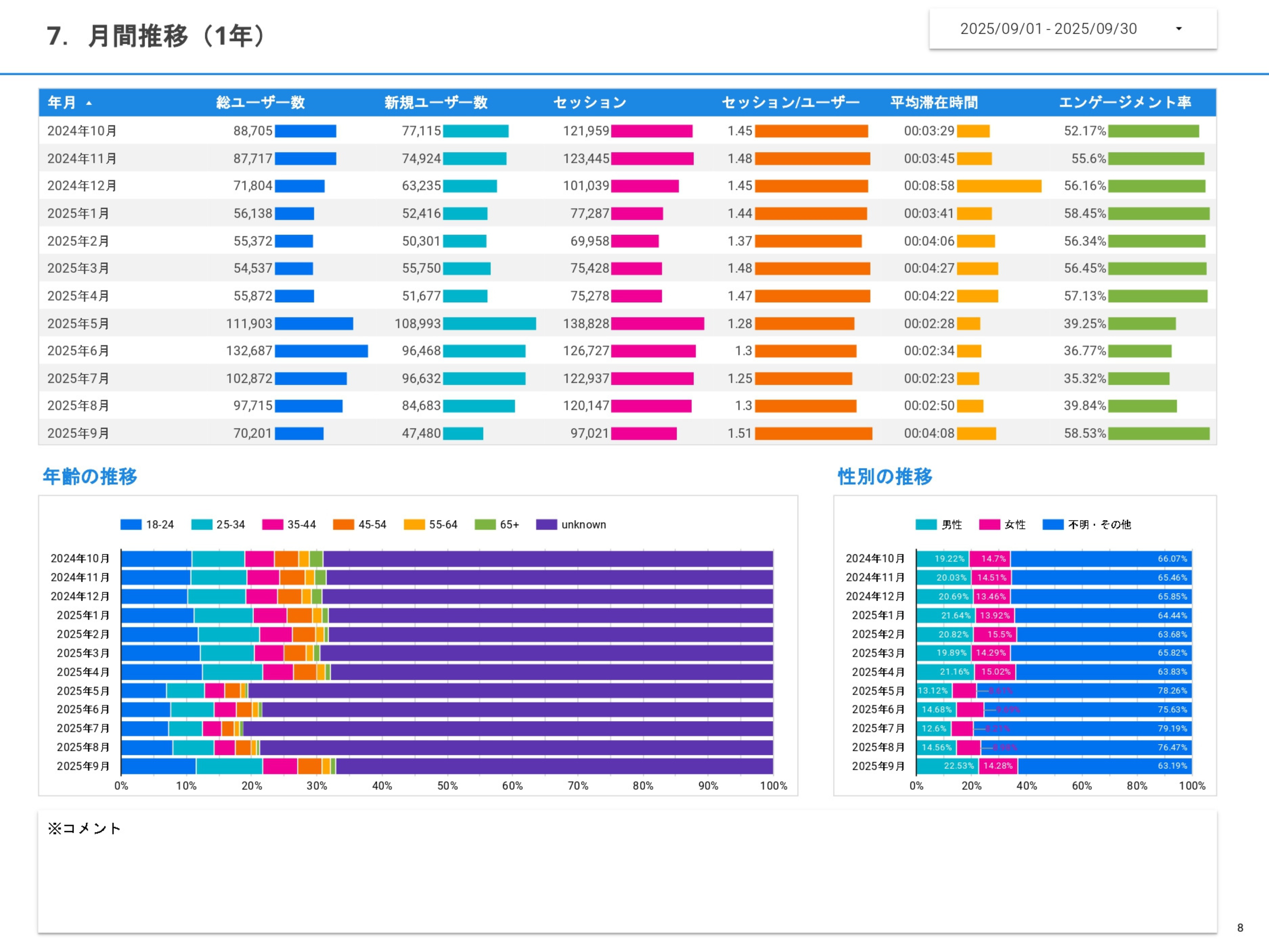
Task: Click the 不明・その他 legend color icon
Action: pos(1053,525)
